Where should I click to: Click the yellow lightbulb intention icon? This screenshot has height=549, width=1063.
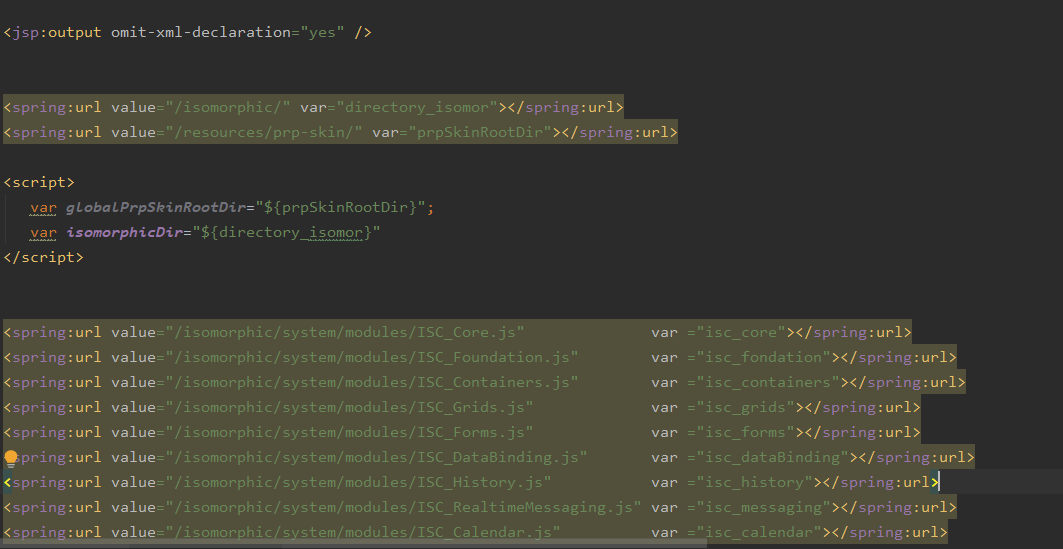point(12,458)
